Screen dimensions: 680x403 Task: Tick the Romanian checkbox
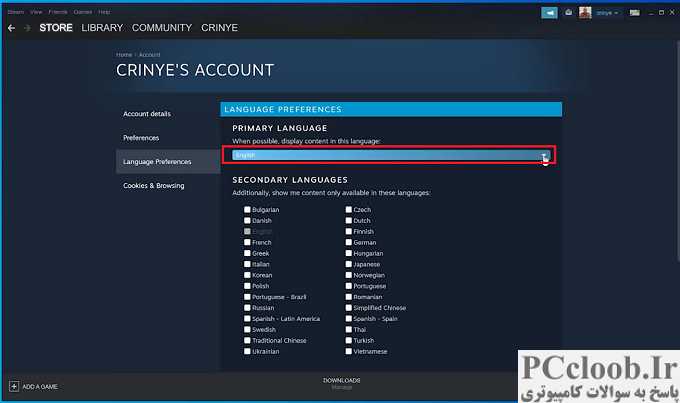[x=349, y=297]
